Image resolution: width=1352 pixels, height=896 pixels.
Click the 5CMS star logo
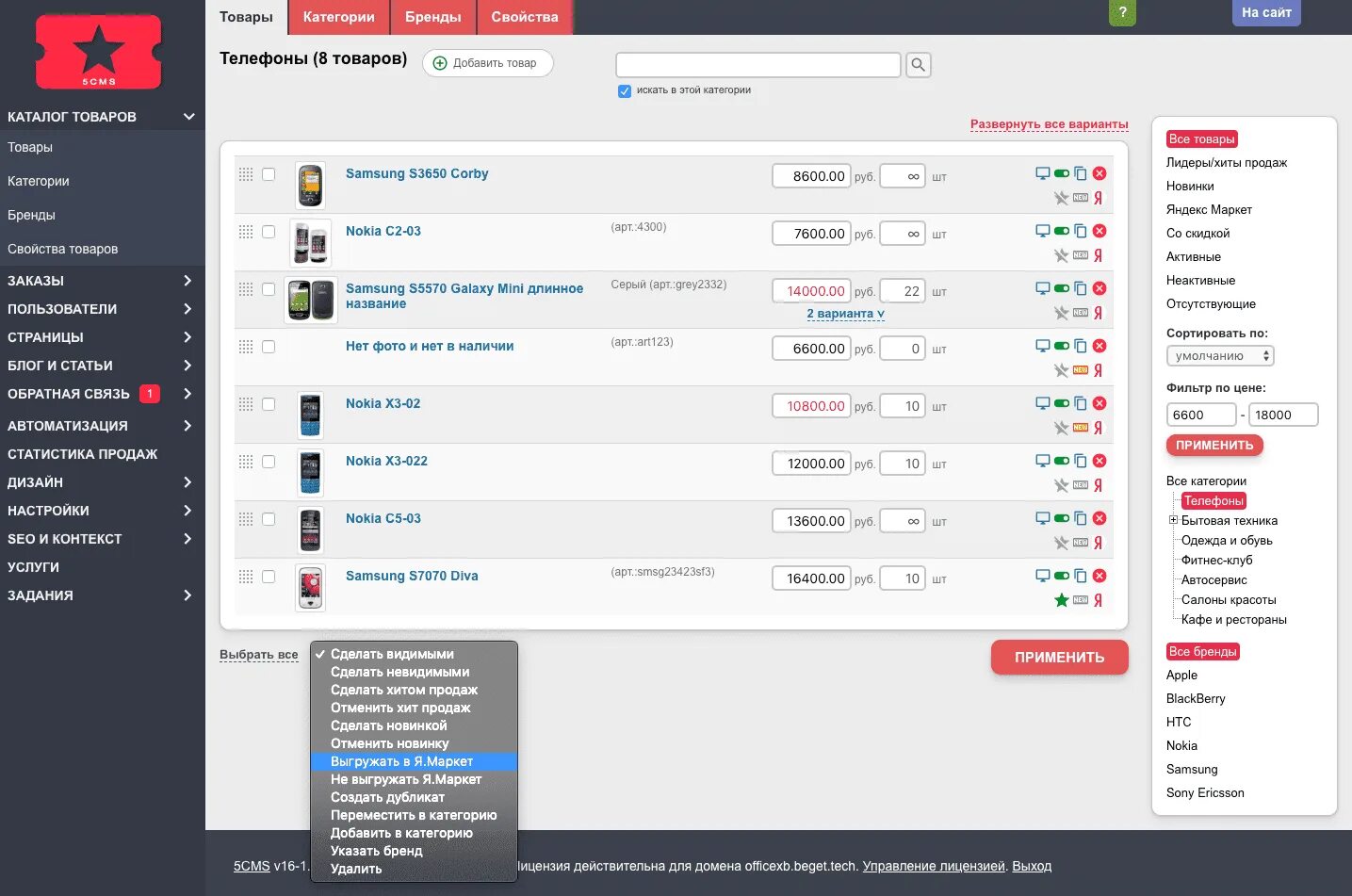(99, 52)
